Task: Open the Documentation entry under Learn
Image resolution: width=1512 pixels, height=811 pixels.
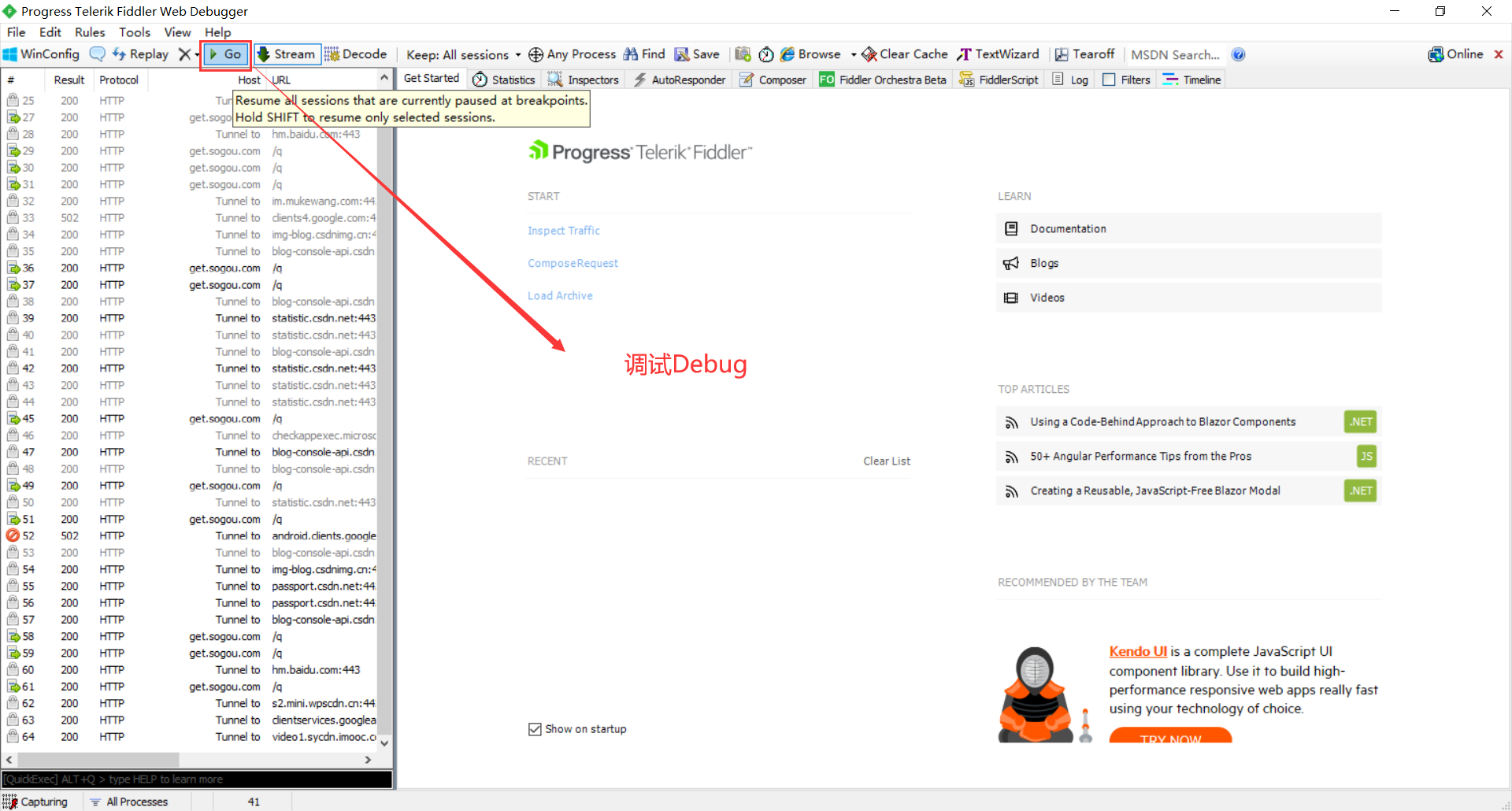Action: (1189, 228)
